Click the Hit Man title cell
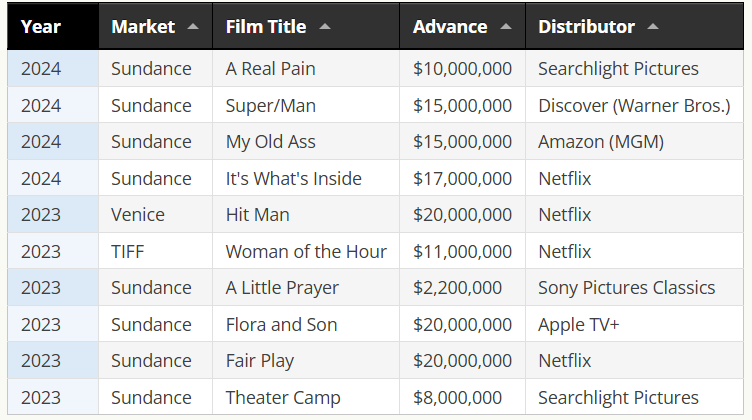This screenshot has width=752, height=420. point(257,215)
